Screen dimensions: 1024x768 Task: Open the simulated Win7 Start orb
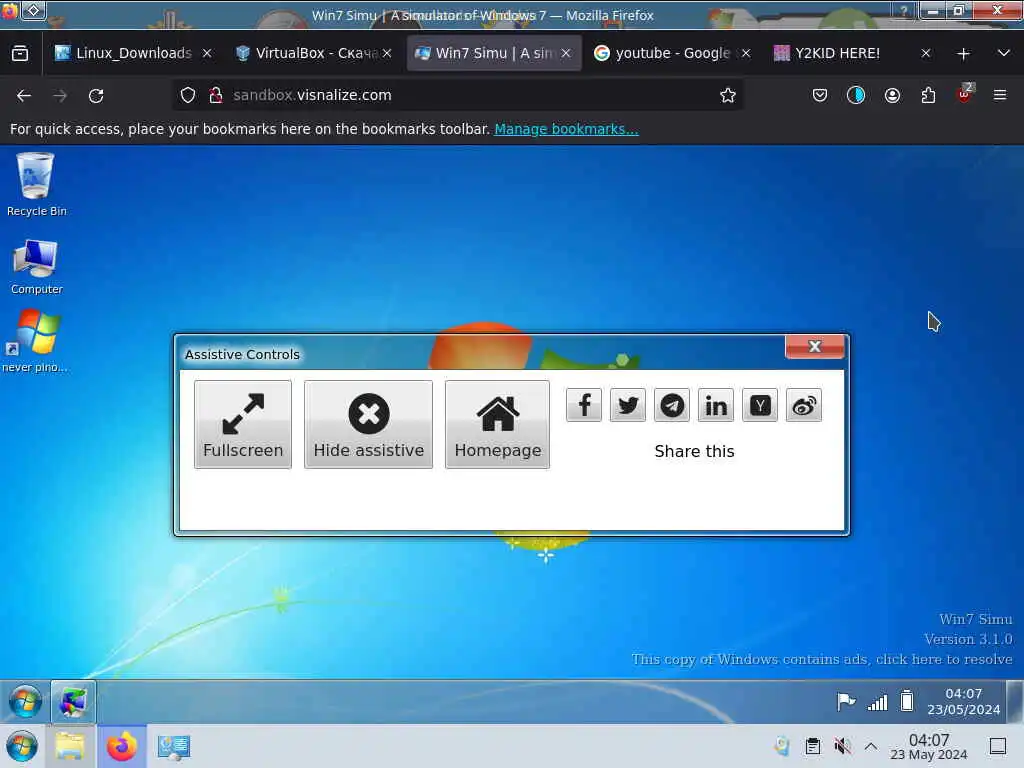(x=25, y=701)
